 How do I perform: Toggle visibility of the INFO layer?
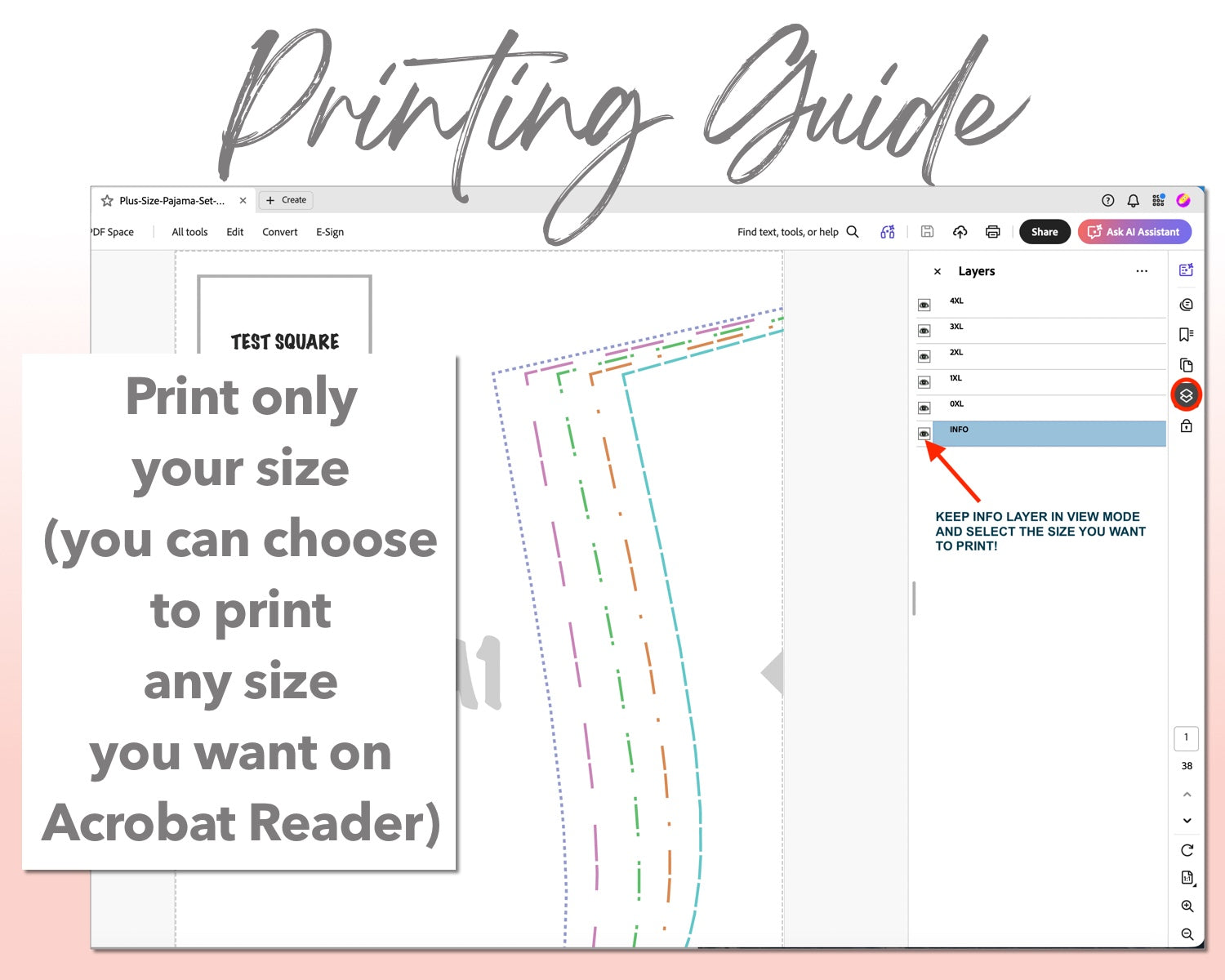point(924,434)
